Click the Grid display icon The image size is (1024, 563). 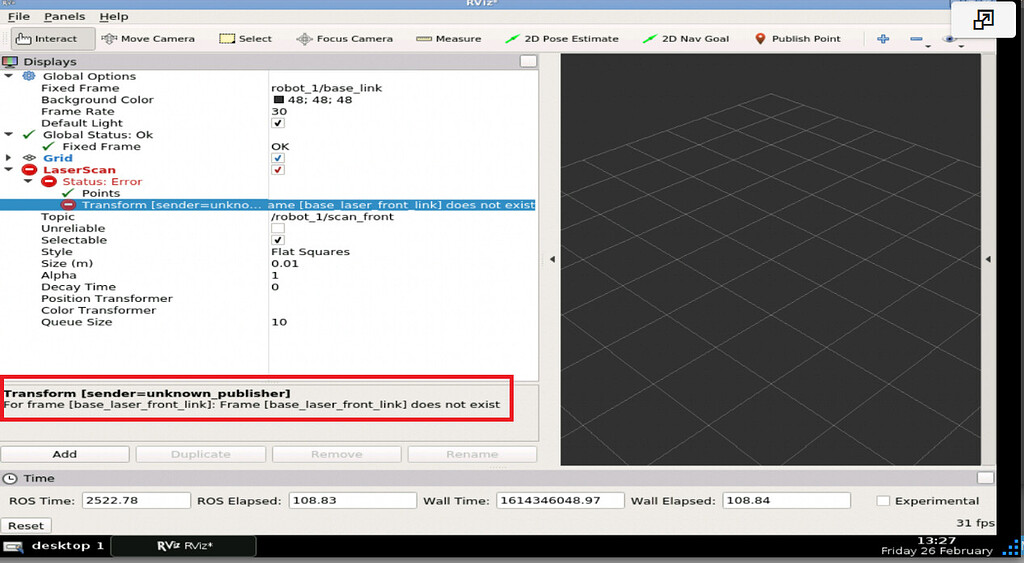29,158
